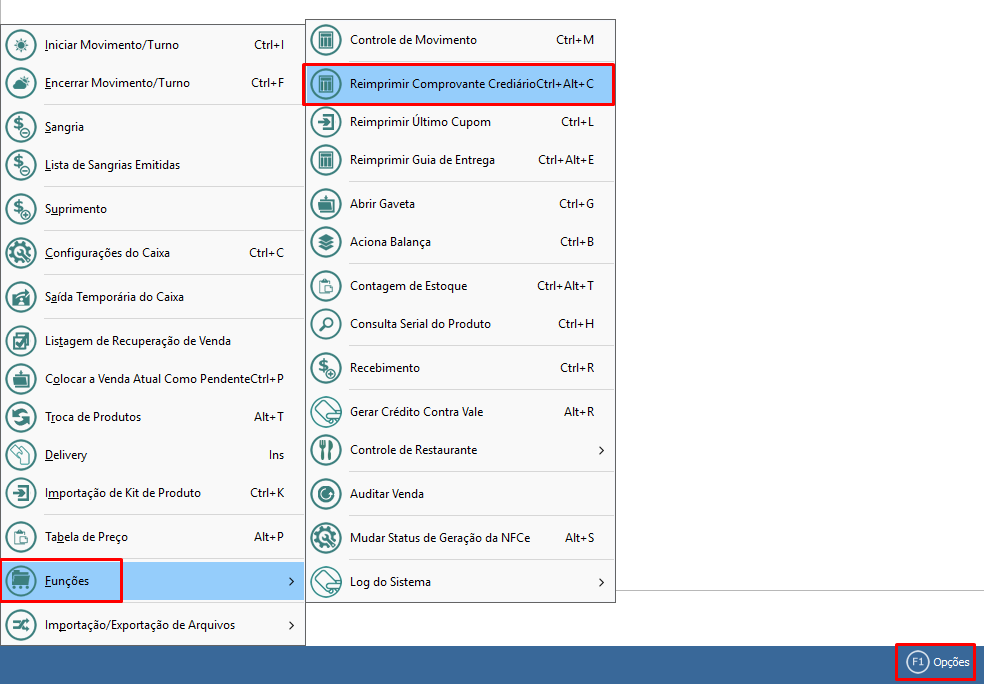Screen dimensions: 984x684
Task: Click the Configurações do Caixa gear icon
Action: [x=21, y=253]
